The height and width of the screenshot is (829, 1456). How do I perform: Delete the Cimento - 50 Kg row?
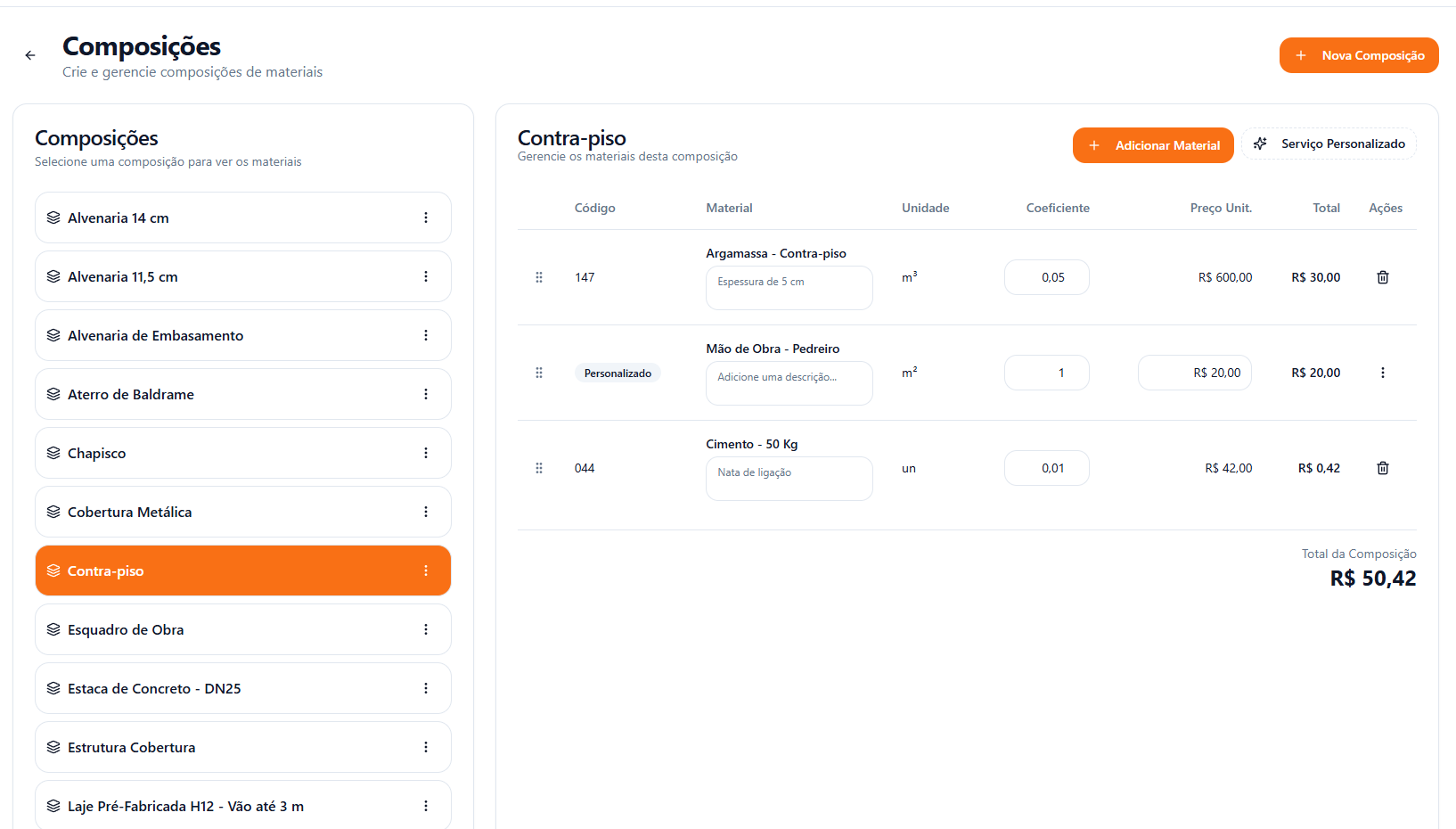click(x=1382, y=468)
